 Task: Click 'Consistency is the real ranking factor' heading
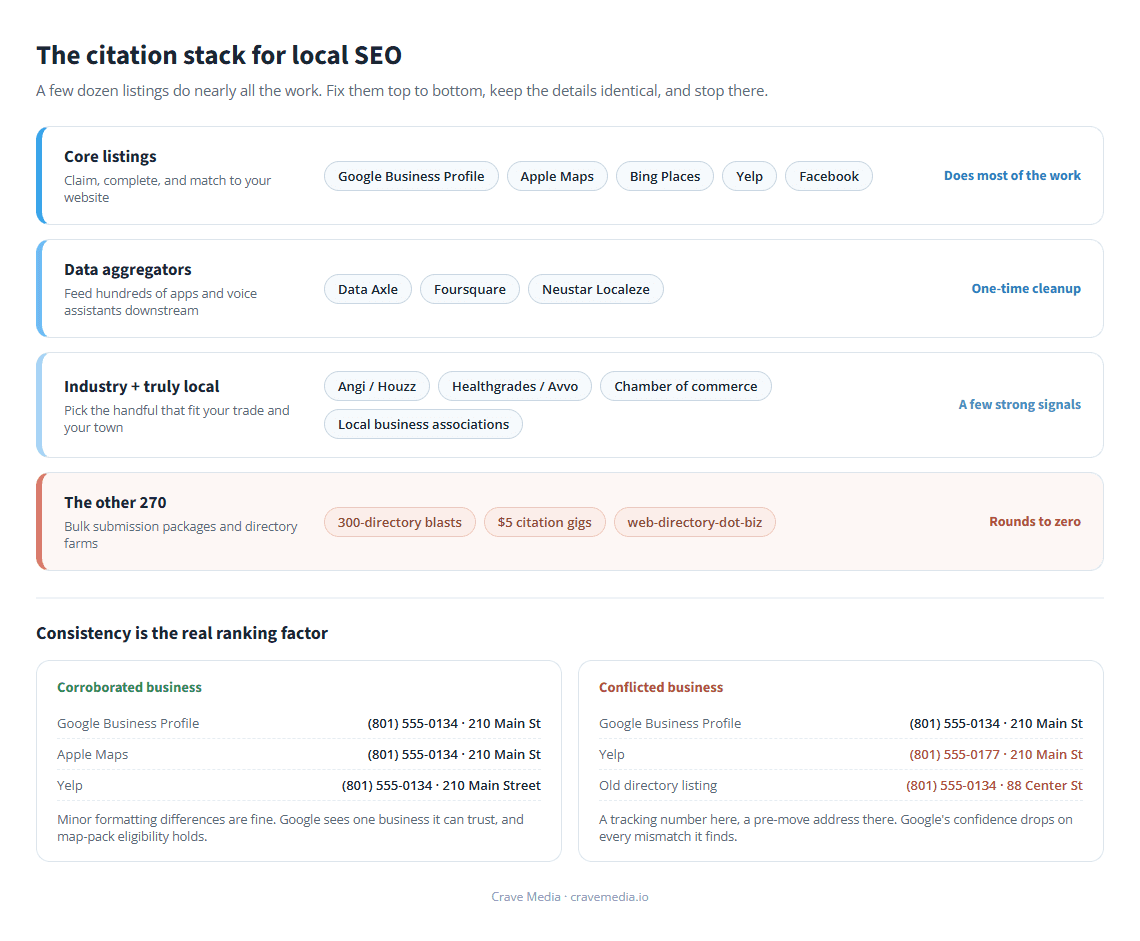click(182, 633)
